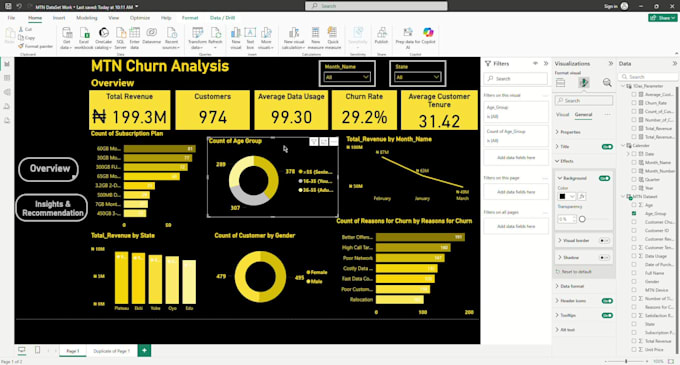Image resolution: width=680 pixels, height=365 pixels.
Task: Open the Analytics magnifier pane icon
Action: 607,82
